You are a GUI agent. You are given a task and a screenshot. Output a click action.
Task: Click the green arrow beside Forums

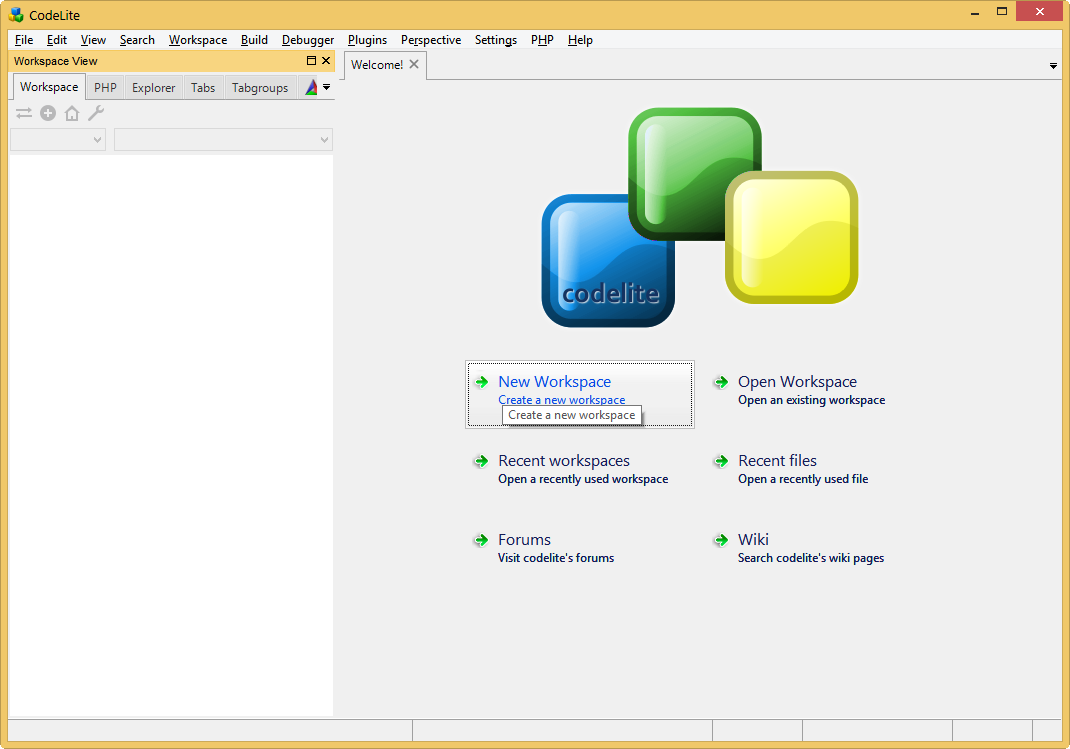click(482, 540)
